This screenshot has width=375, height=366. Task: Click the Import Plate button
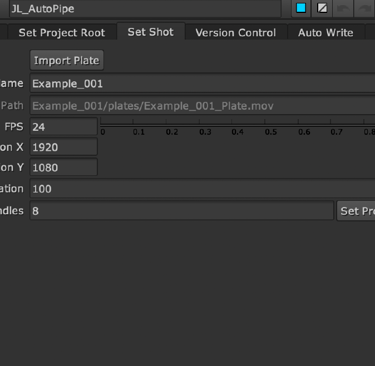pyautogui.click(x=67, y=60)
